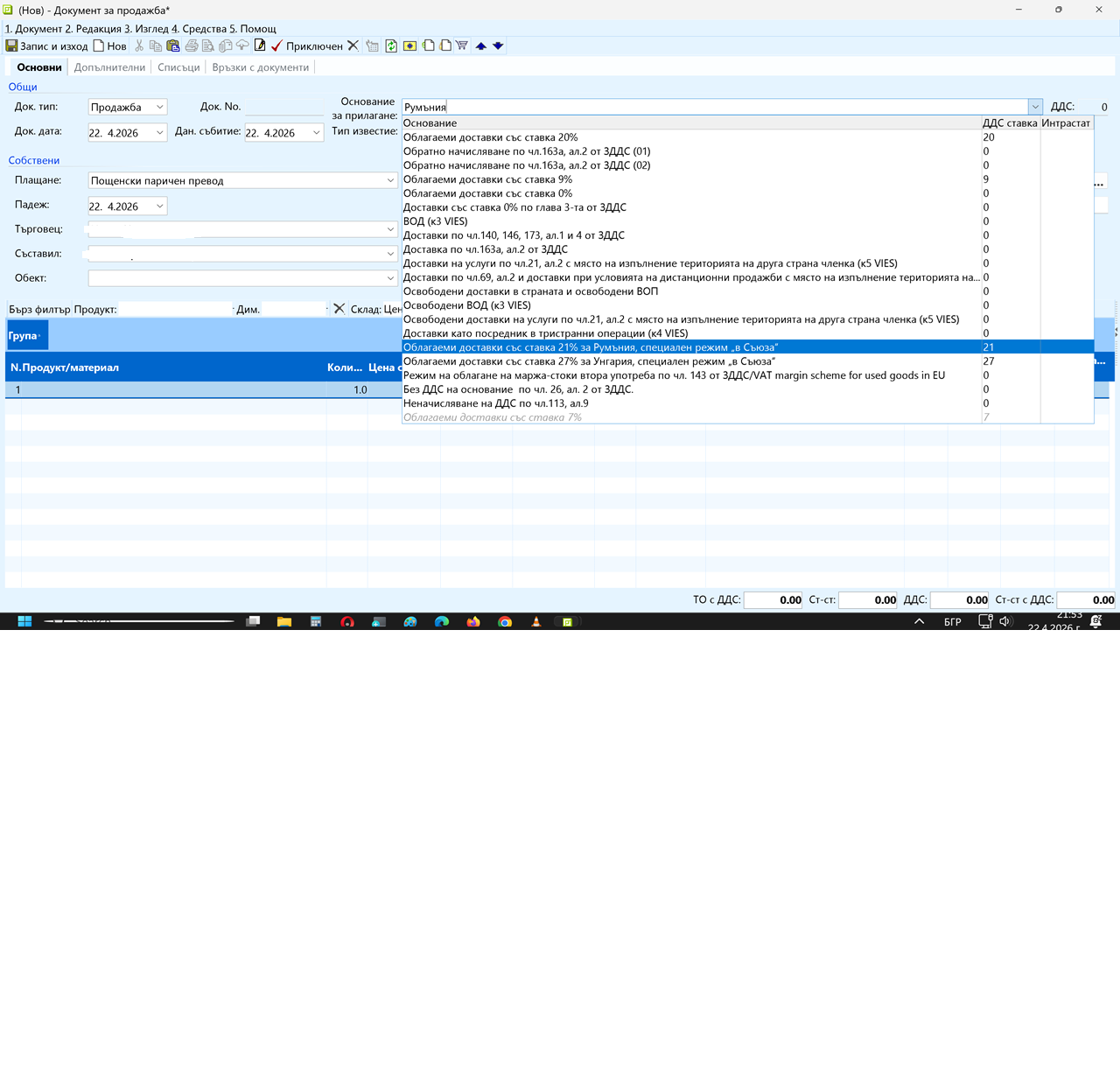Viewport: 1120px width, 1071px height.
Task: Click the Нов new document button
Action: coord(109,45)
